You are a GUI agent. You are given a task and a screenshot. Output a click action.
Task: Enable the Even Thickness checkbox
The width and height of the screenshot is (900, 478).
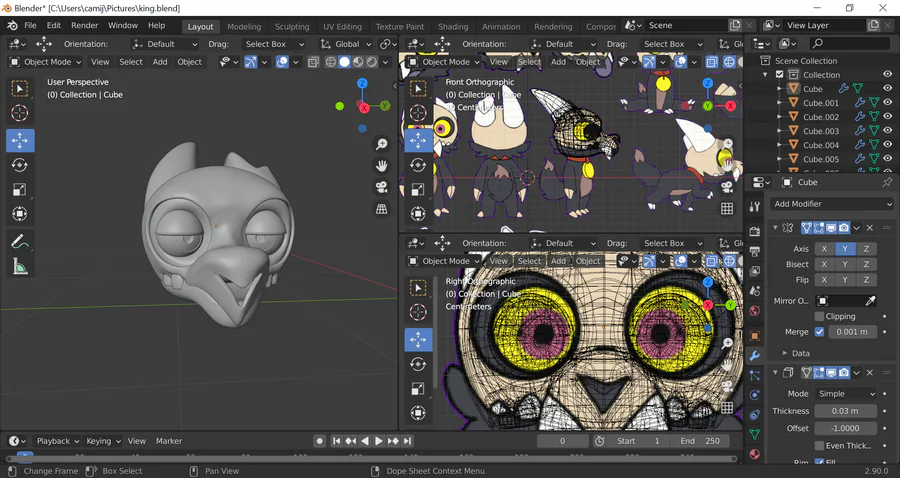(819, 445)
